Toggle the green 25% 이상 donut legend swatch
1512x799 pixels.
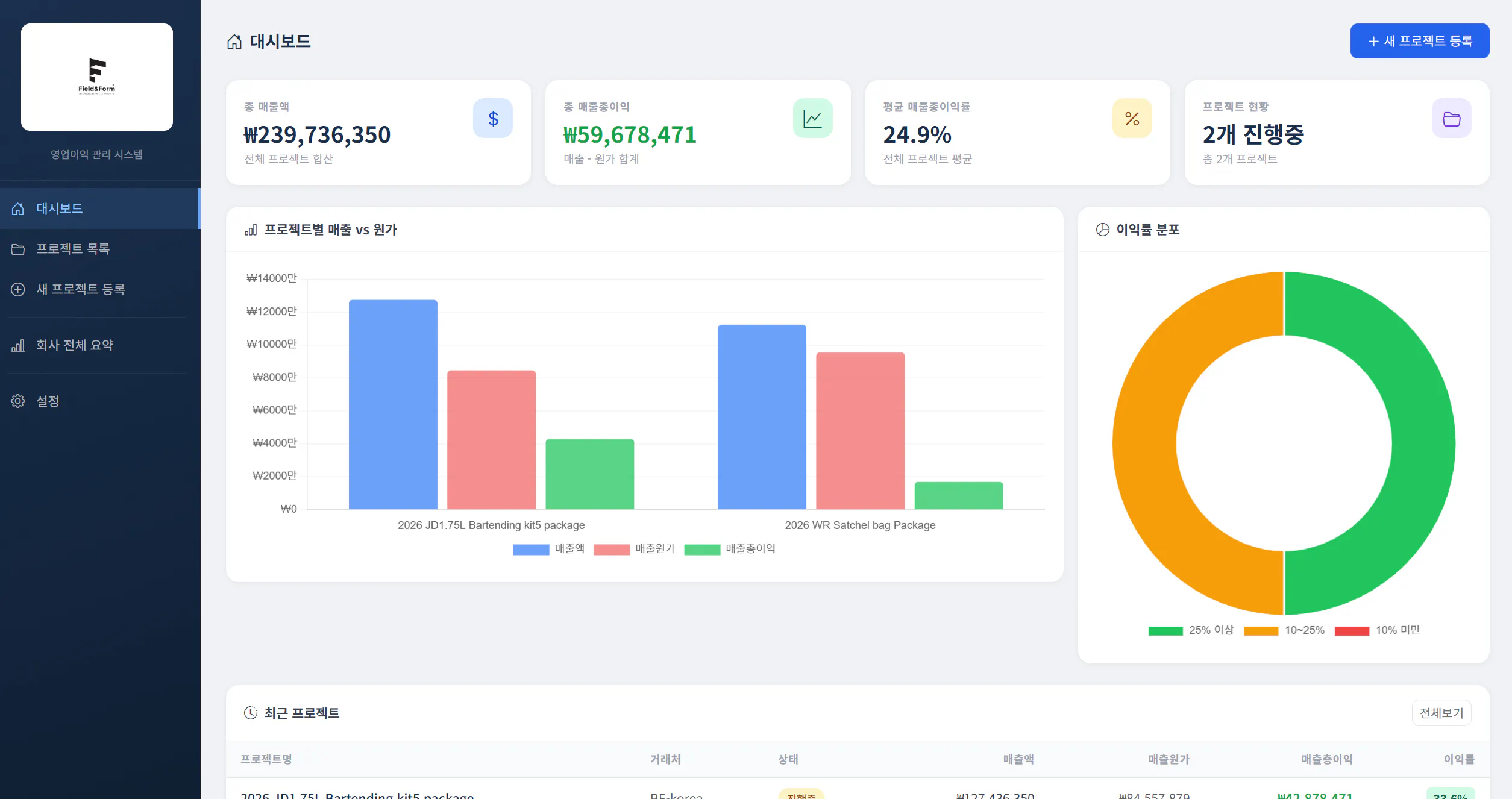pyautogui.click(x=1165, y=631)
